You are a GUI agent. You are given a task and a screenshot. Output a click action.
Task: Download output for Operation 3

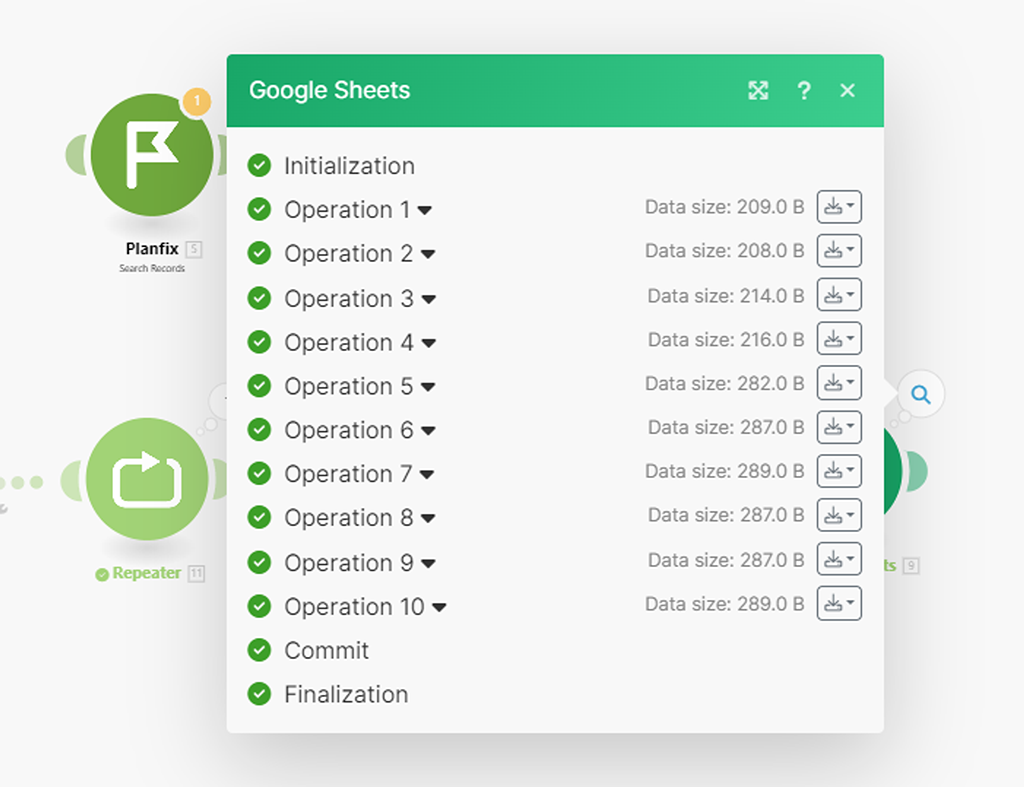(839, 295)
